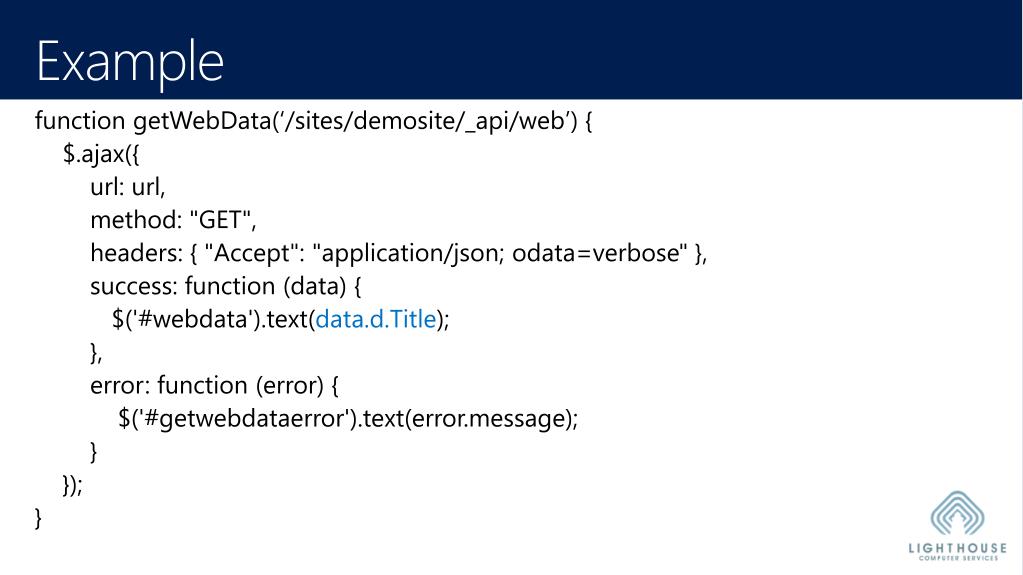Click the headers Accept application/json line
Image resolution: width=1023 pixels, height=575 pixels.
[399, 253]
